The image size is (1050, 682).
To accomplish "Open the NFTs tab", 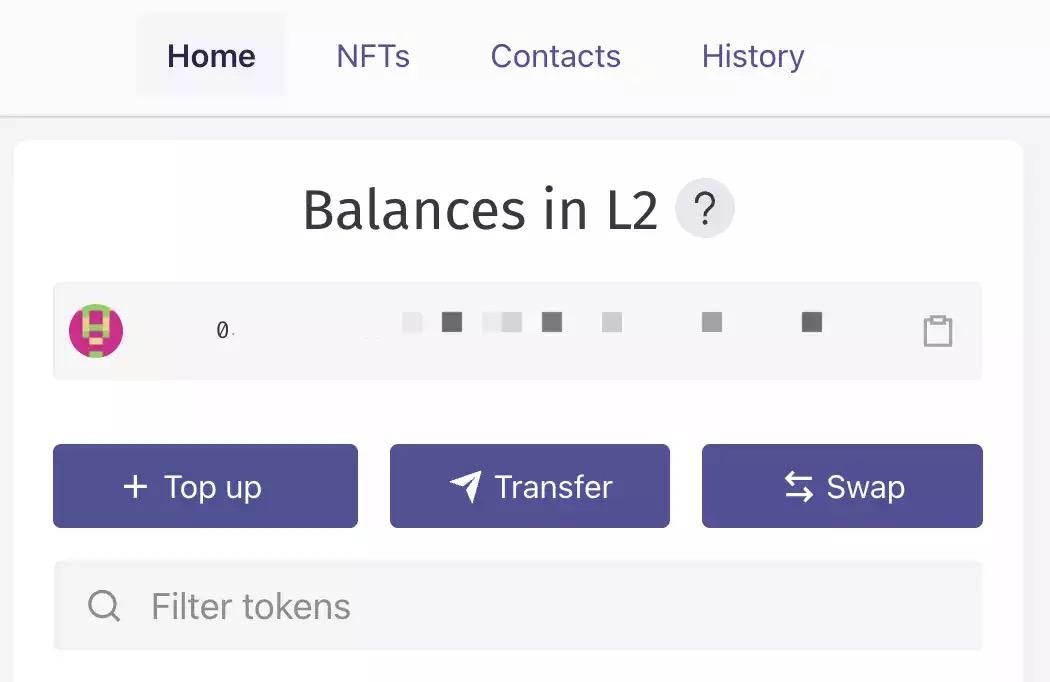I will [373, 56].
